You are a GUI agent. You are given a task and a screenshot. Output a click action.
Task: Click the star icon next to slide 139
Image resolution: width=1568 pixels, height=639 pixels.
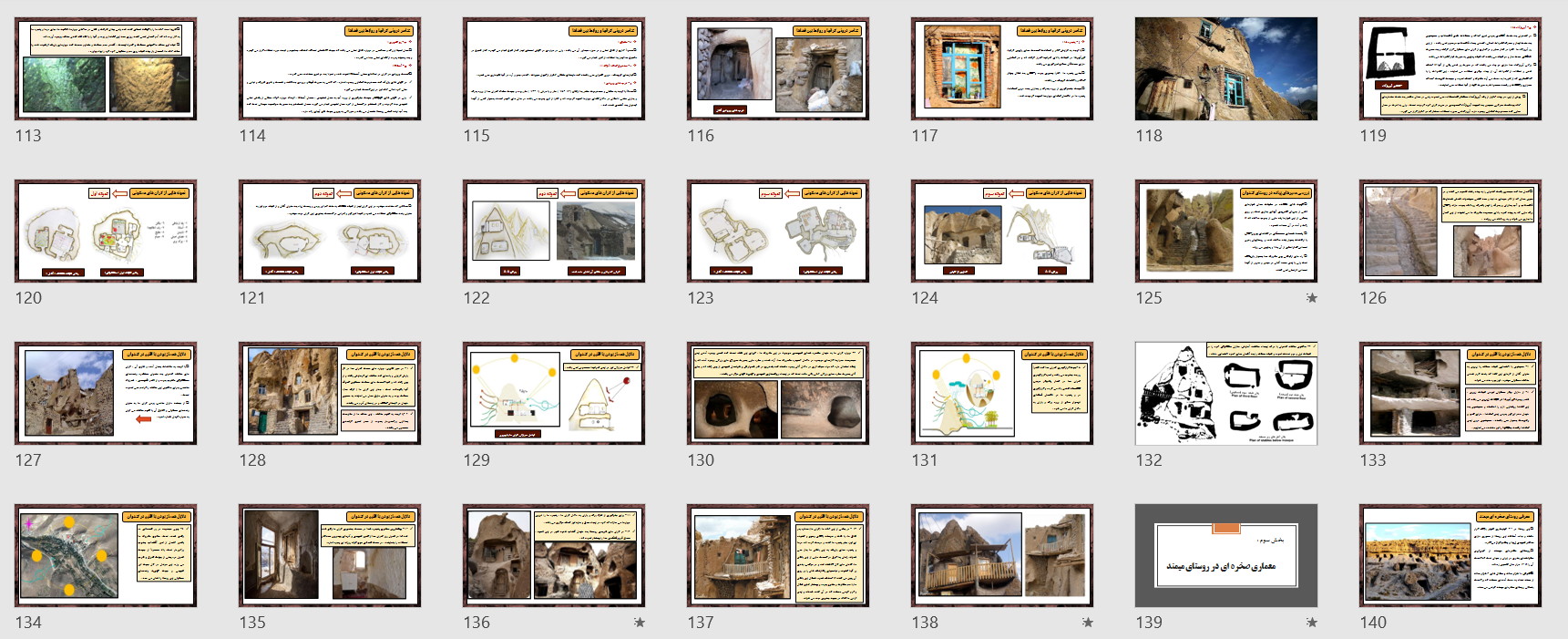[1311, 623]
